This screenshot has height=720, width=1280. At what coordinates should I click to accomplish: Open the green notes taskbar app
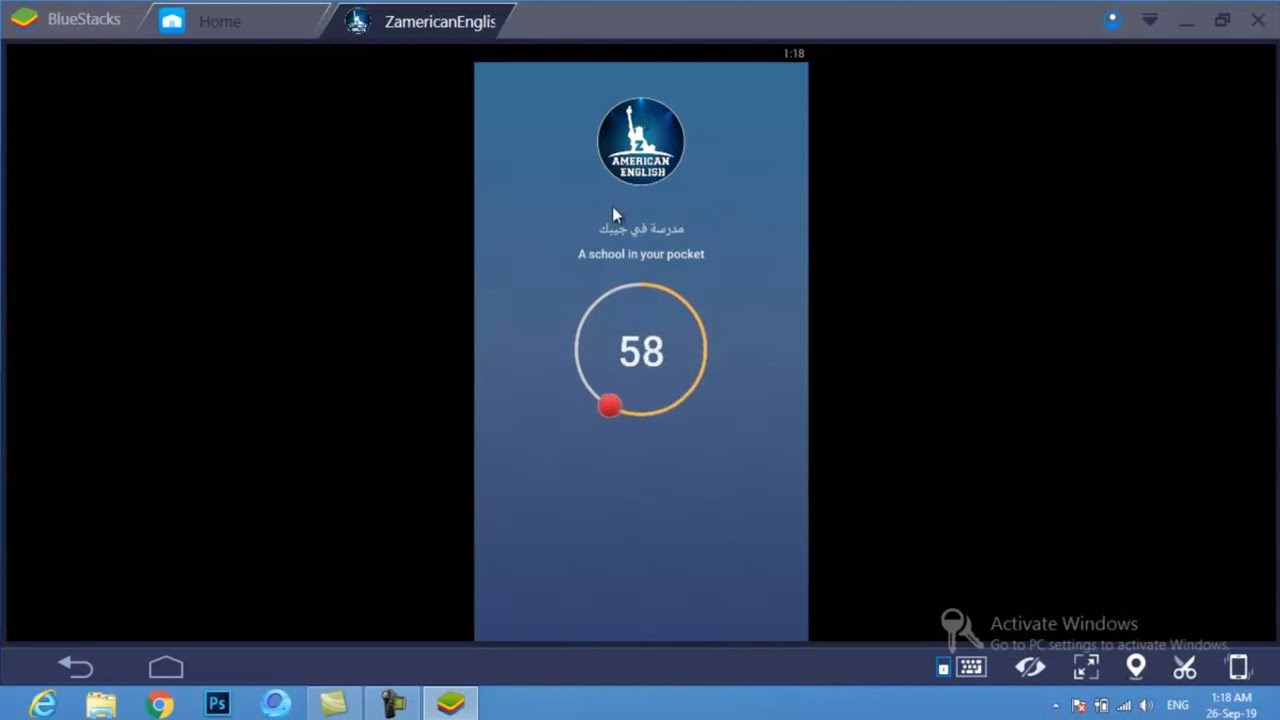click(333, 704)
